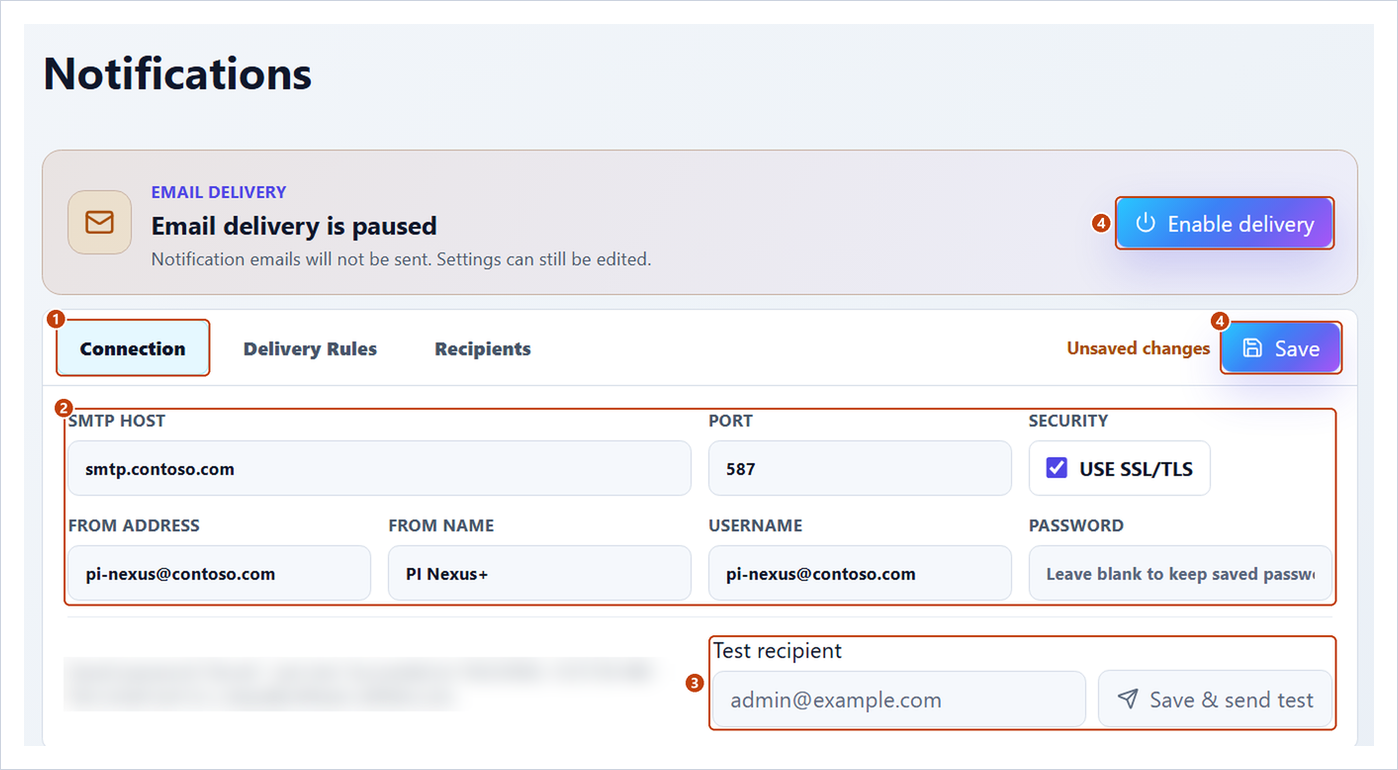
Task: Click the SMTP Host input field
Action: (379, 468)
